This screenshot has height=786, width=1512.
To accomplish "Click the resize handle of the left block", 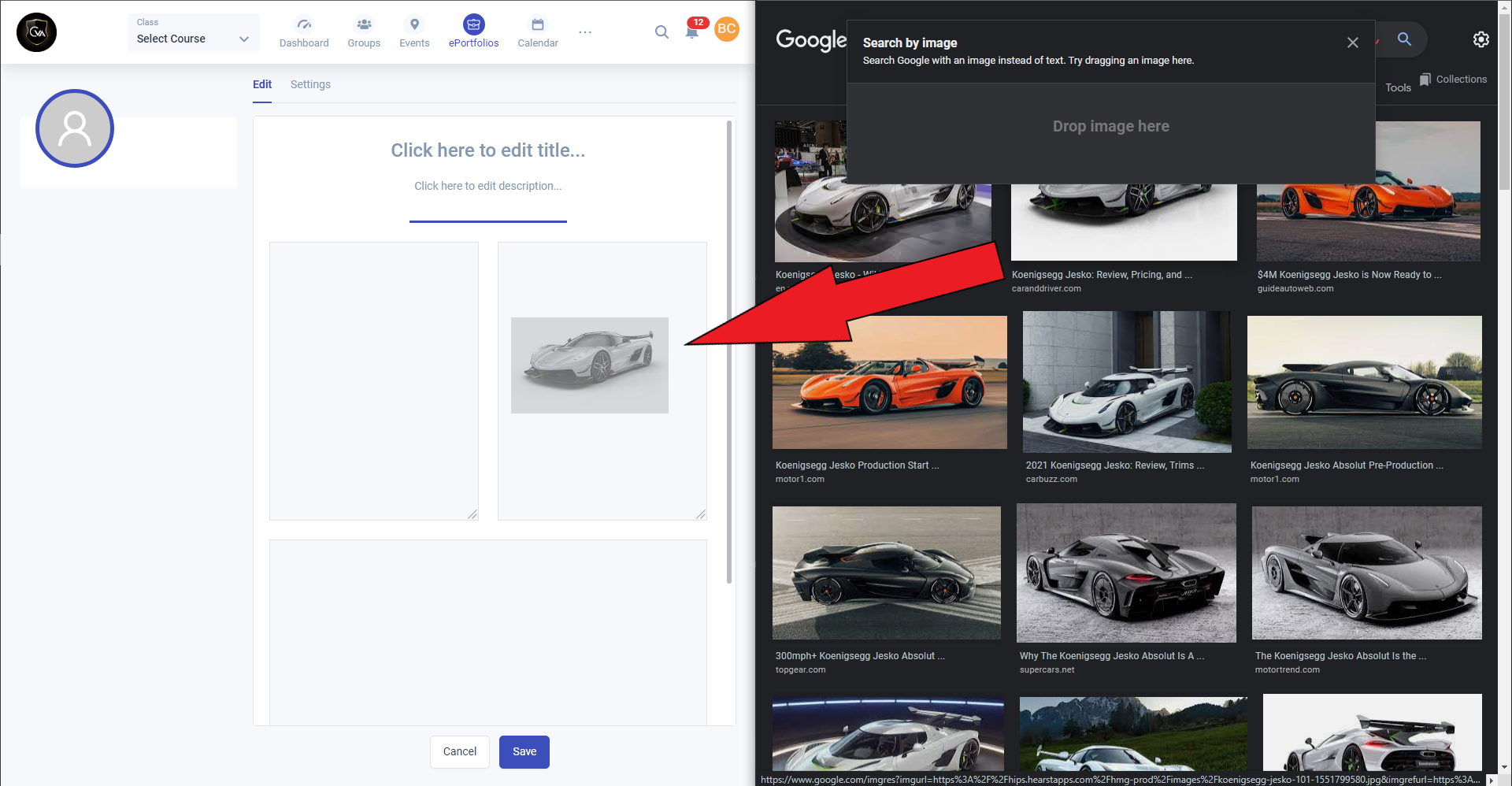I will tap(472, 514).
